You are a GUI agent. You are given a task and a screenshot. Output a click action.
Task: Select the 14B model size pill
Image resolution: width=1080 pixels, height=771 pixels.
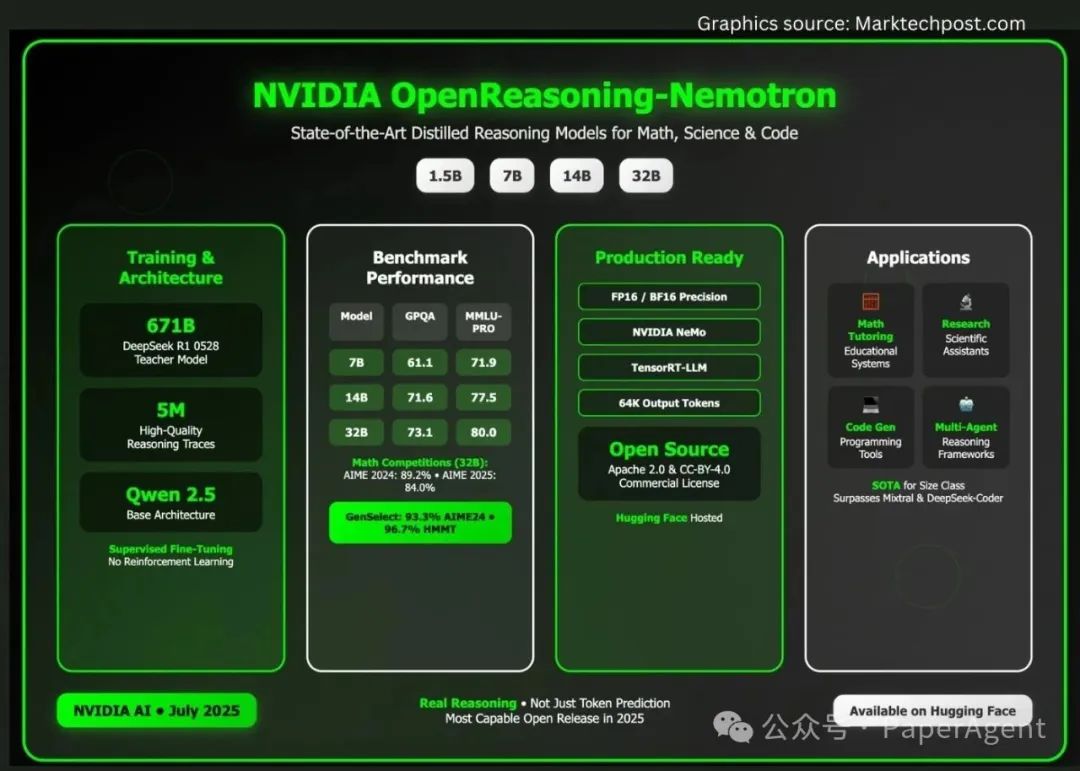tap(577, 176)
